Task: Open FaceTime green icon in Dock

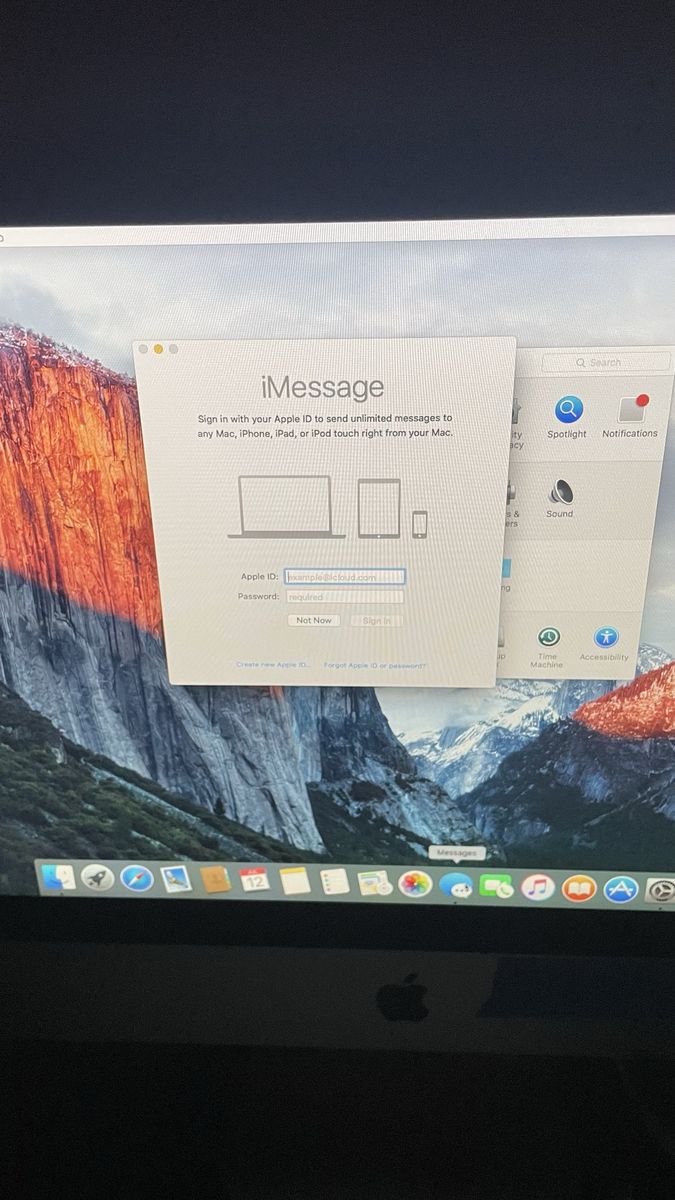Action: (496, 886)
